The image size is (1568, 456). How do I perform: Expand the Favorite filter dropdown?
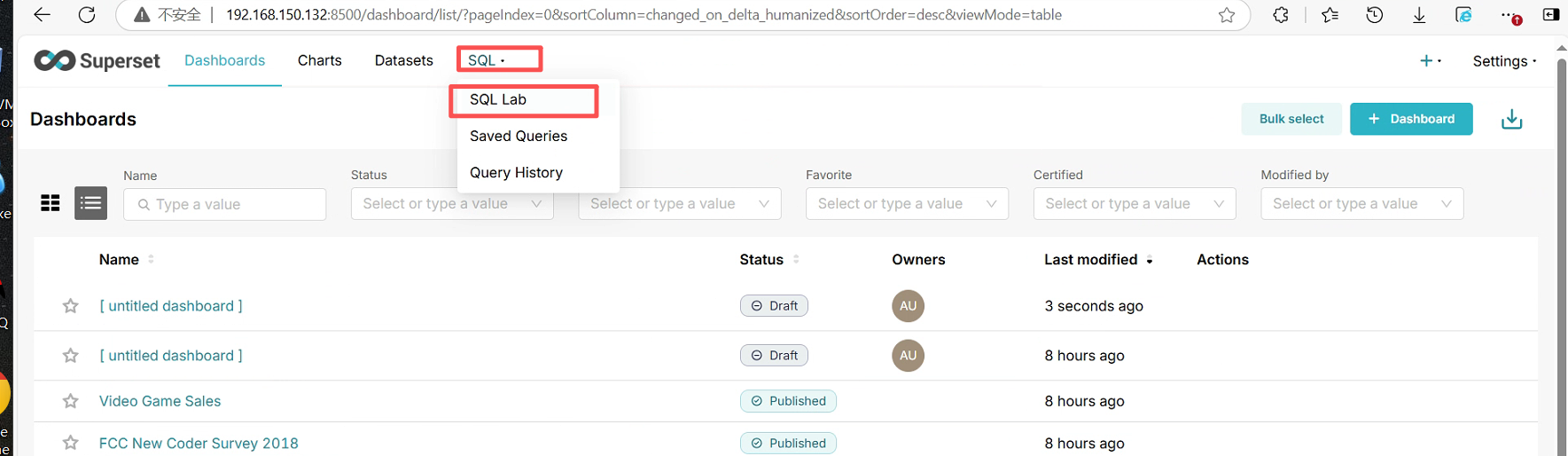(907, 204)
